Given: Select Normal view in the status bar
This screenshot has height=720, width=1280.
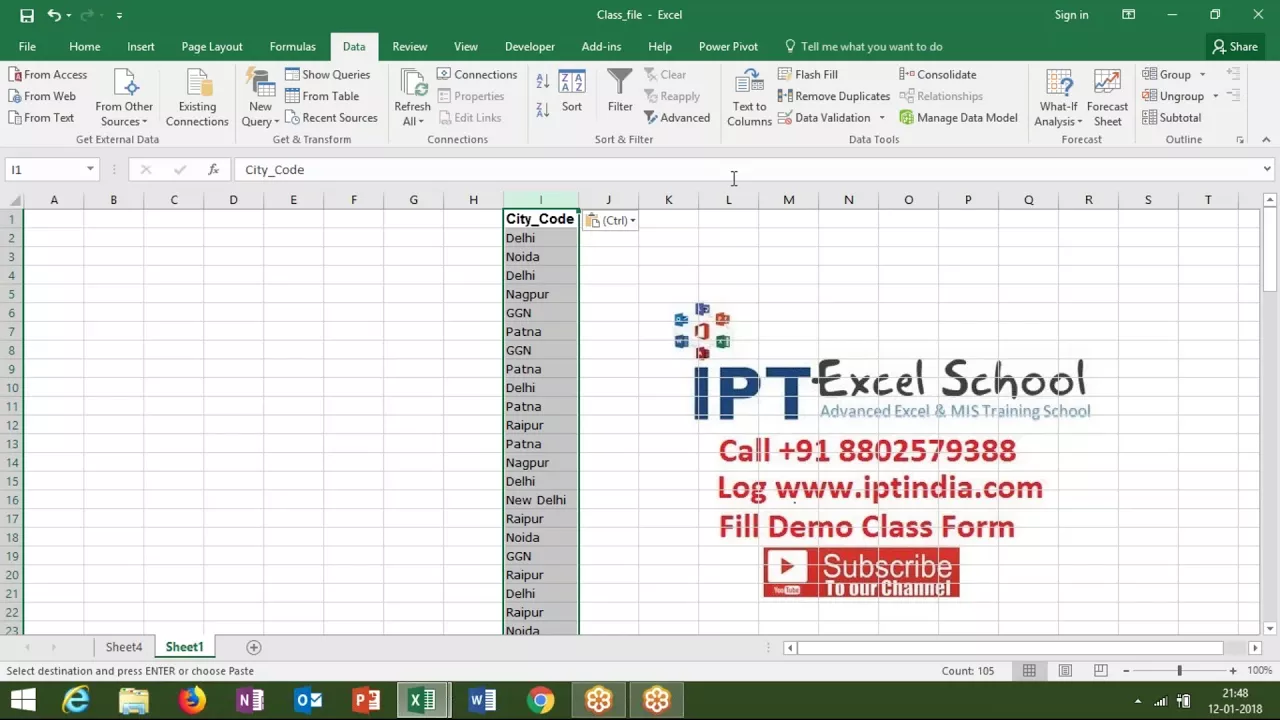Looking at the screenshot, I should 1029,671.
